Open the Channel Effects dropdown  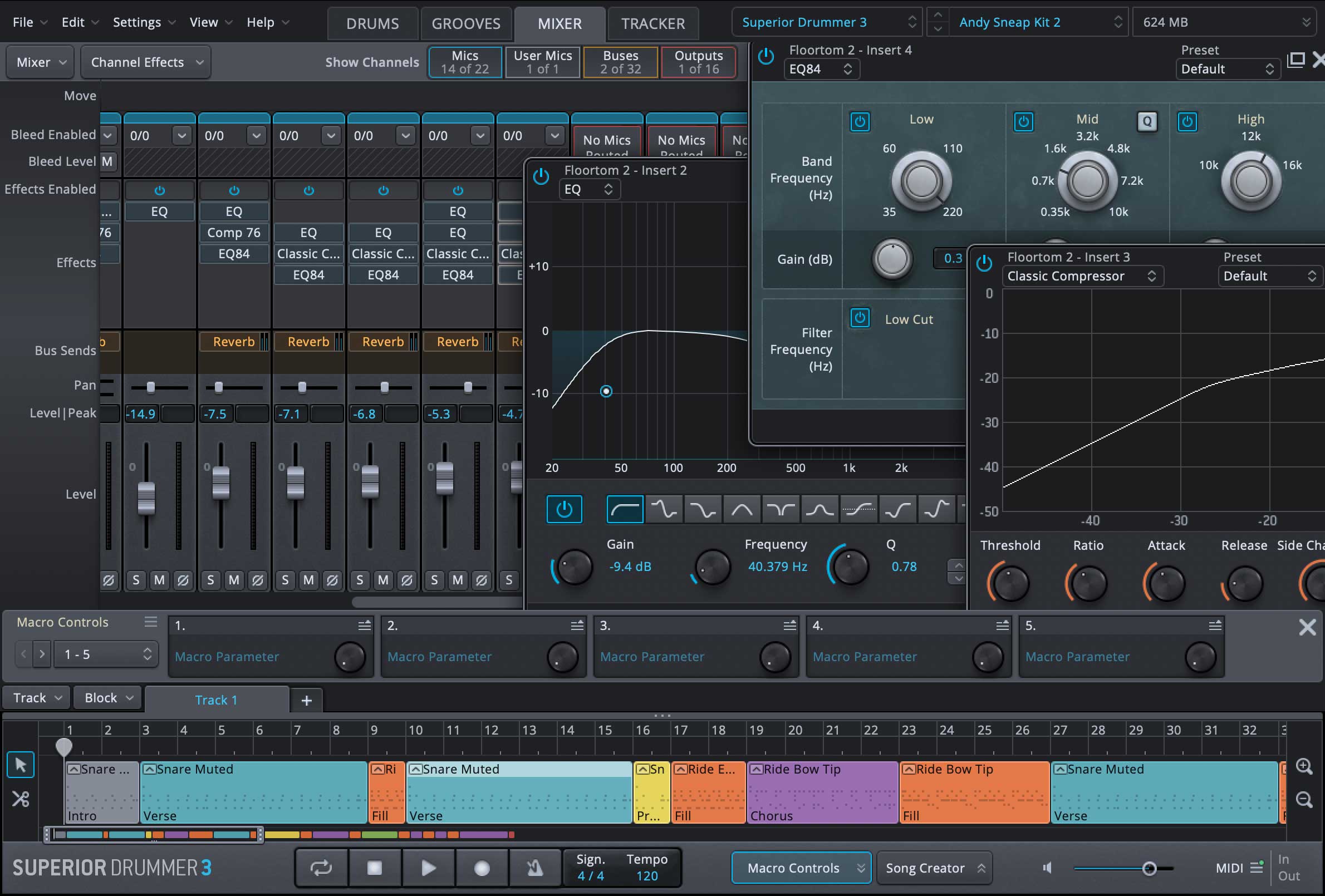coord(146,62)
